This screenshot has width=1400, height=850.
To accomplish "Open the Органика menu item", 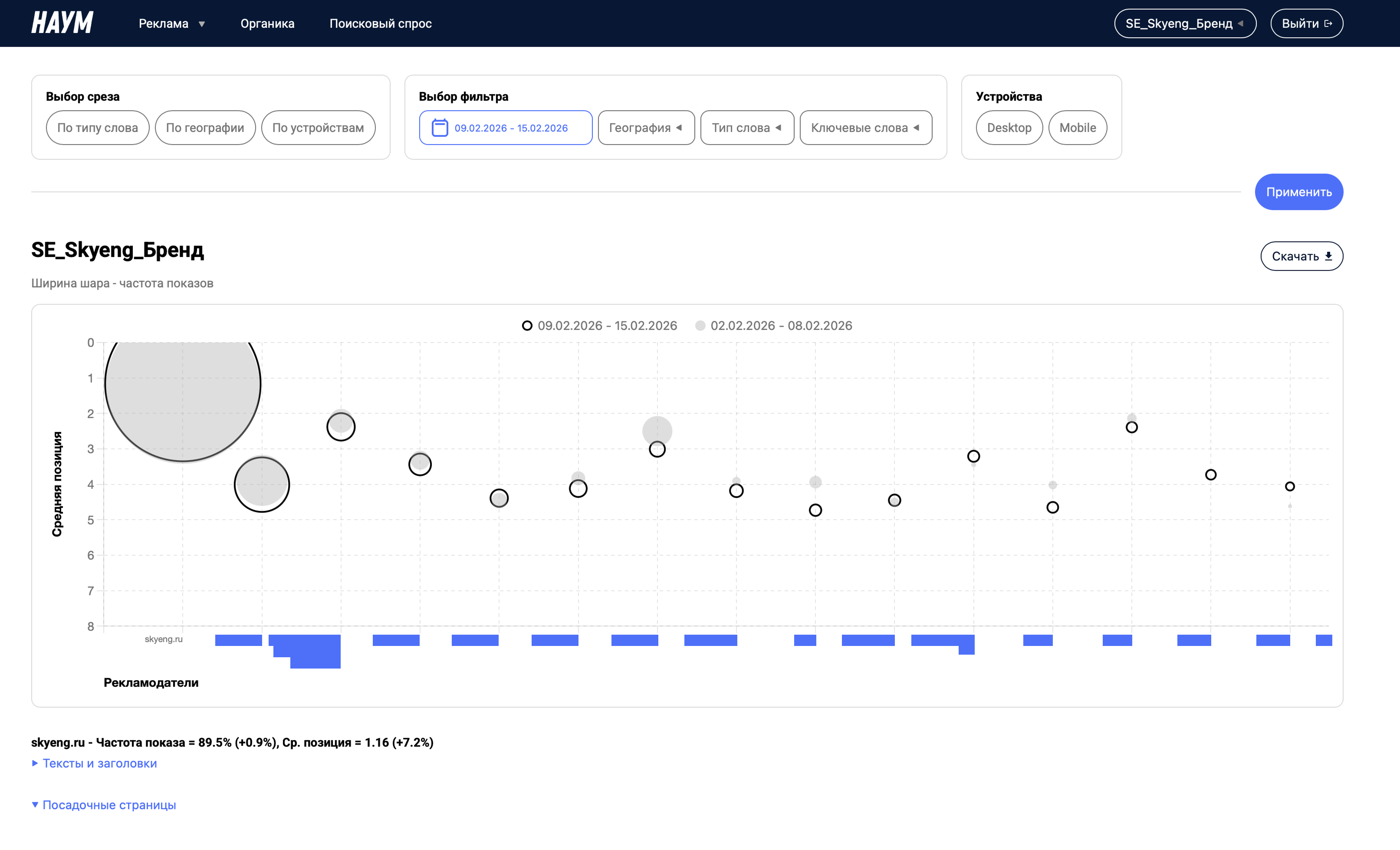I will tap(267, 23).
